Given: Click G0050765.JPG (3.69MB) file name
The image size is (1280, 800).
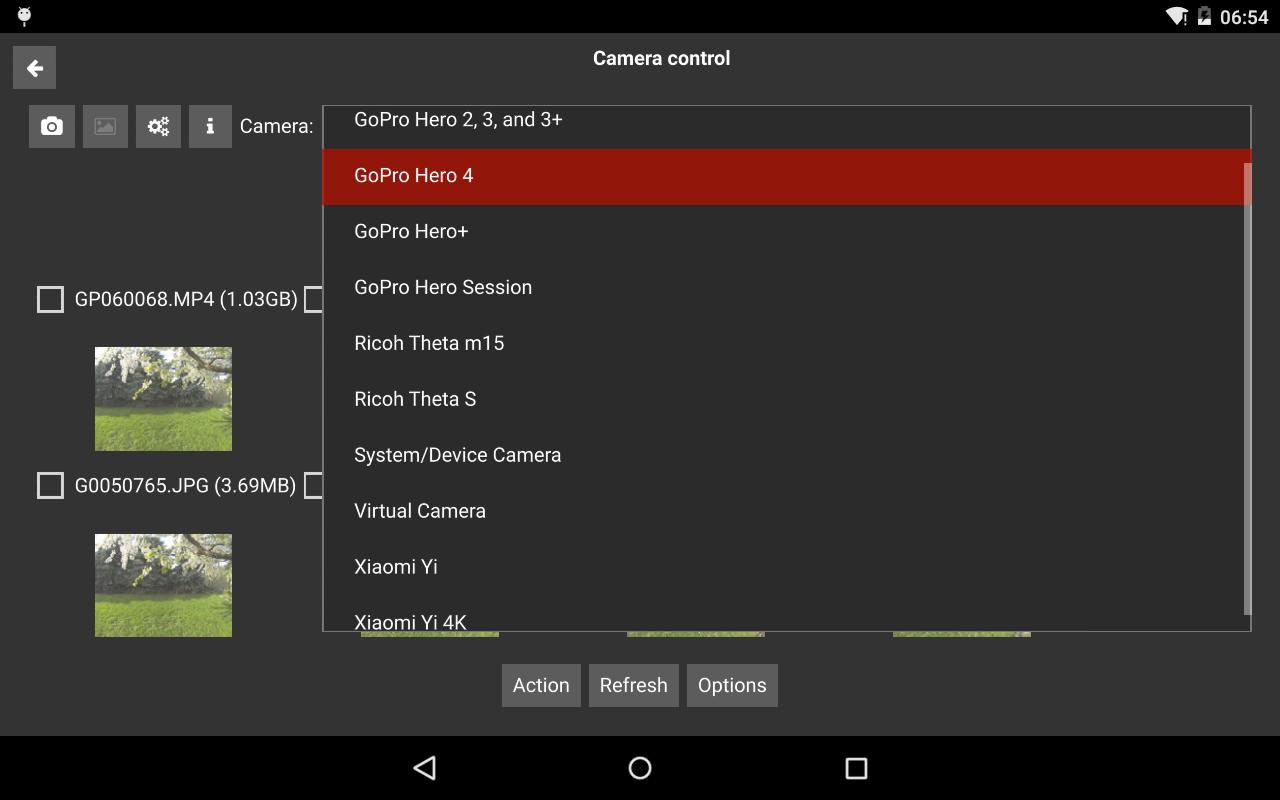Looking at the screenshot, I should (185, 485).
